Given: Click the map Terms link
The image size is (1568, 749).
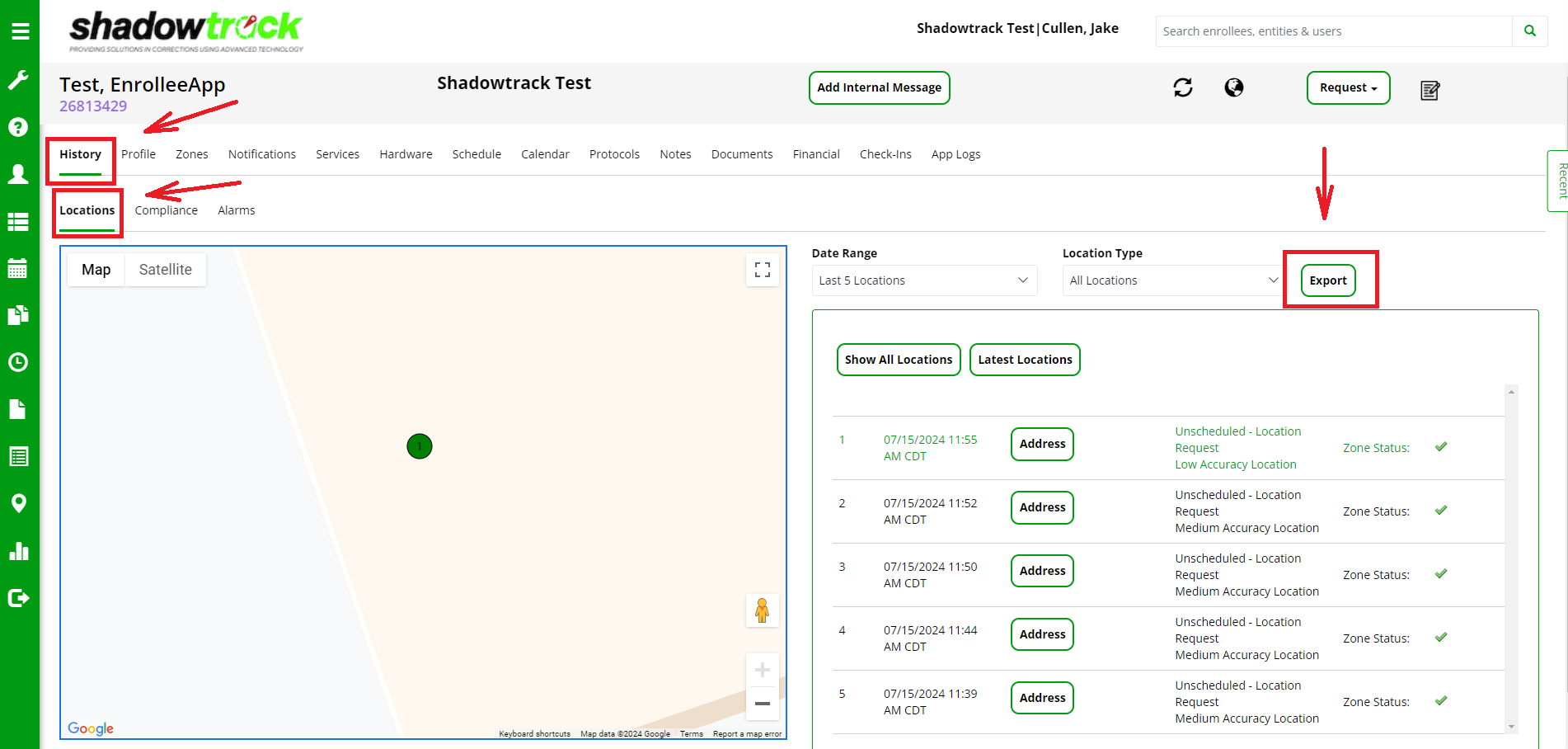Looking at the screenshot, I should point(692,733).
